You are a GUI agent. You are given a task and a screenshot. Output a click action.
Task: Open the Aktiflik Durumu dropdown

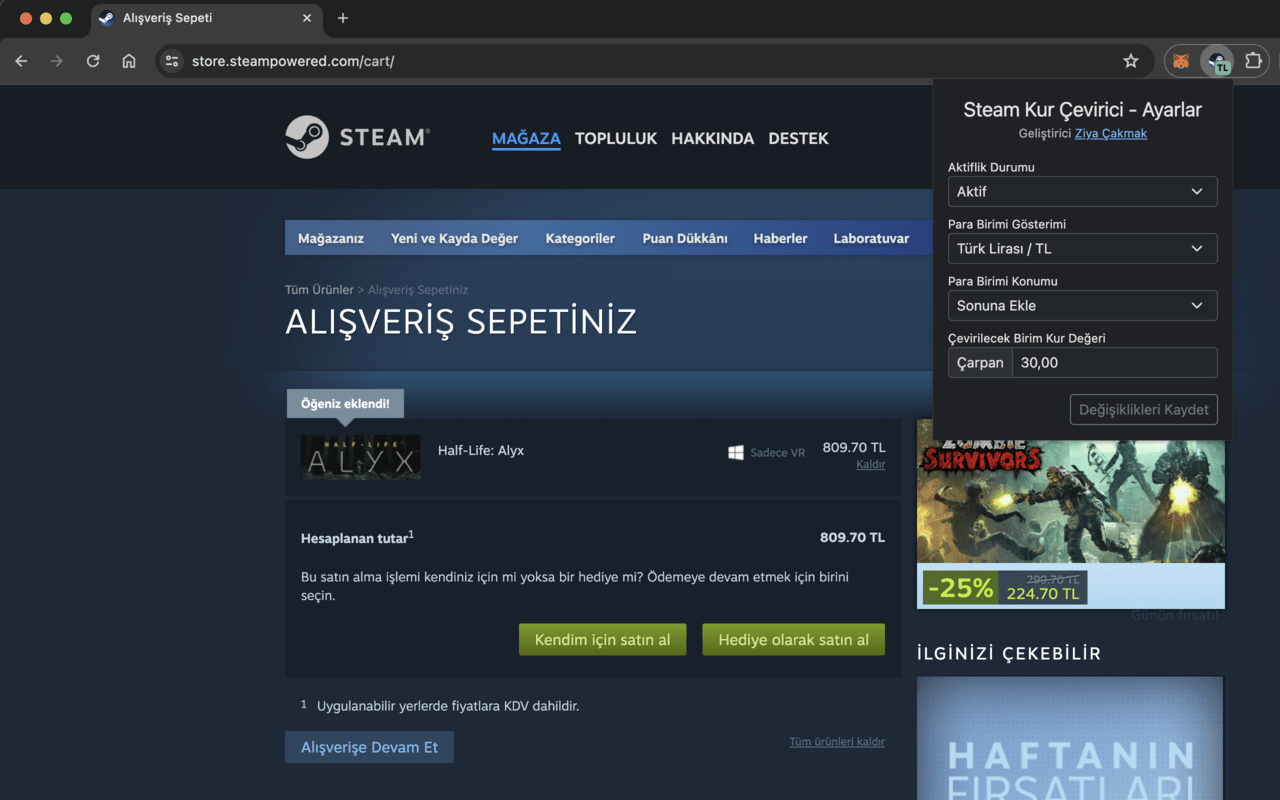(x=1082, y=191)
